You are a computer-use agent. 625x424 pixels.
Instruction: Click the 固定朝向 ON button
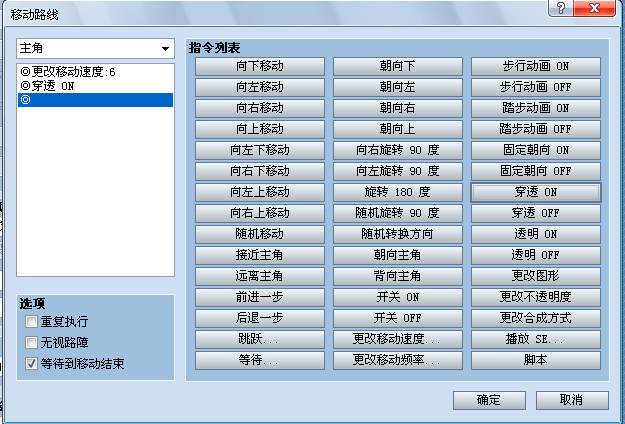click(536, 150)
